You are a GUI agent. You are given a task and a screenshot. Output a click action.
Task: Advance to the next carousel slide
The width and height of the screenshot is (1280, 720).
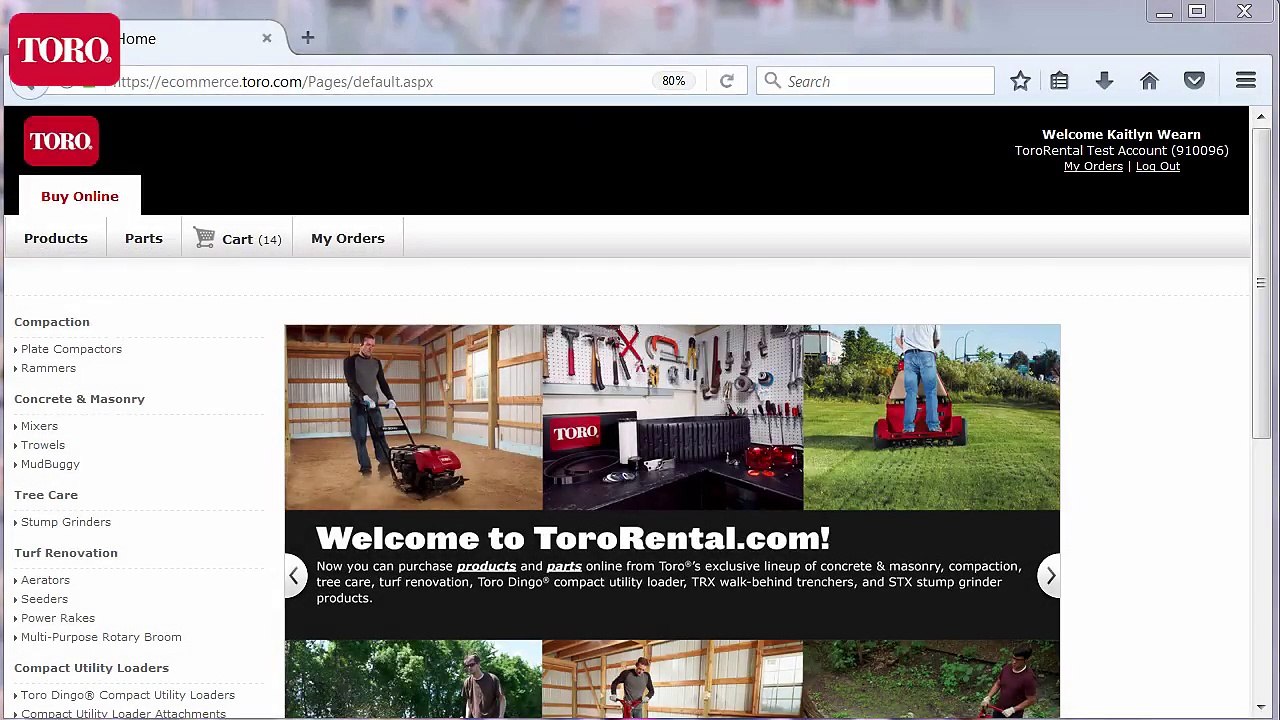pos(1050,576)
